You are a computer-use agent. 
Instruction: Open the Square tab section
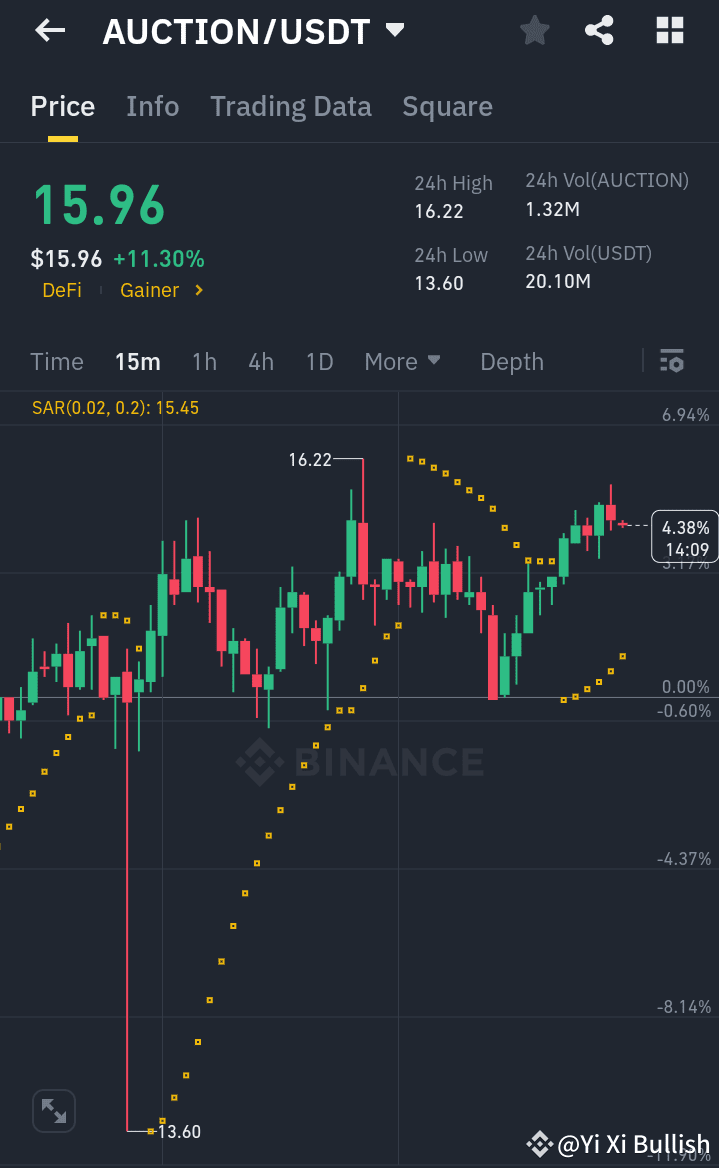pos(447,106)
